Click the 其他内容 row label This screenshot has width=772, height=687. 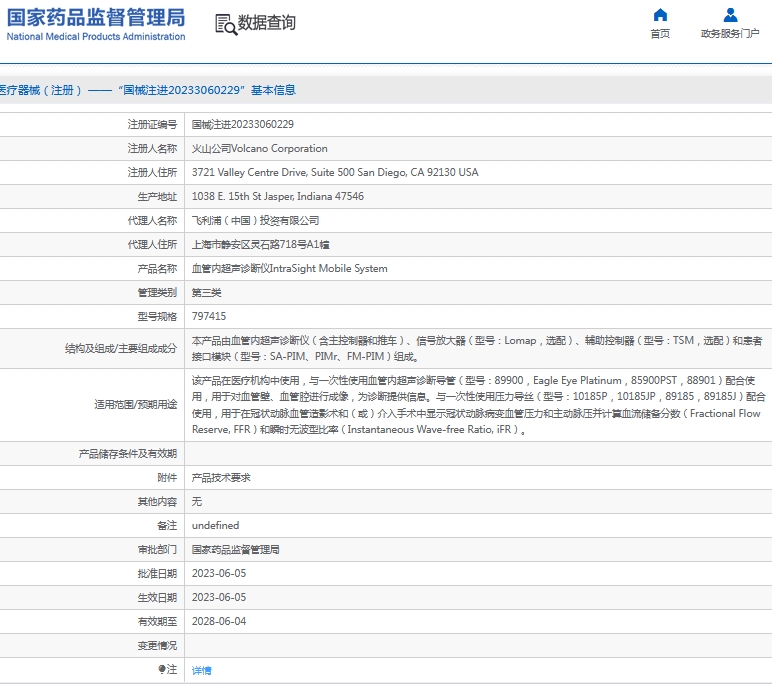[157, 501]
